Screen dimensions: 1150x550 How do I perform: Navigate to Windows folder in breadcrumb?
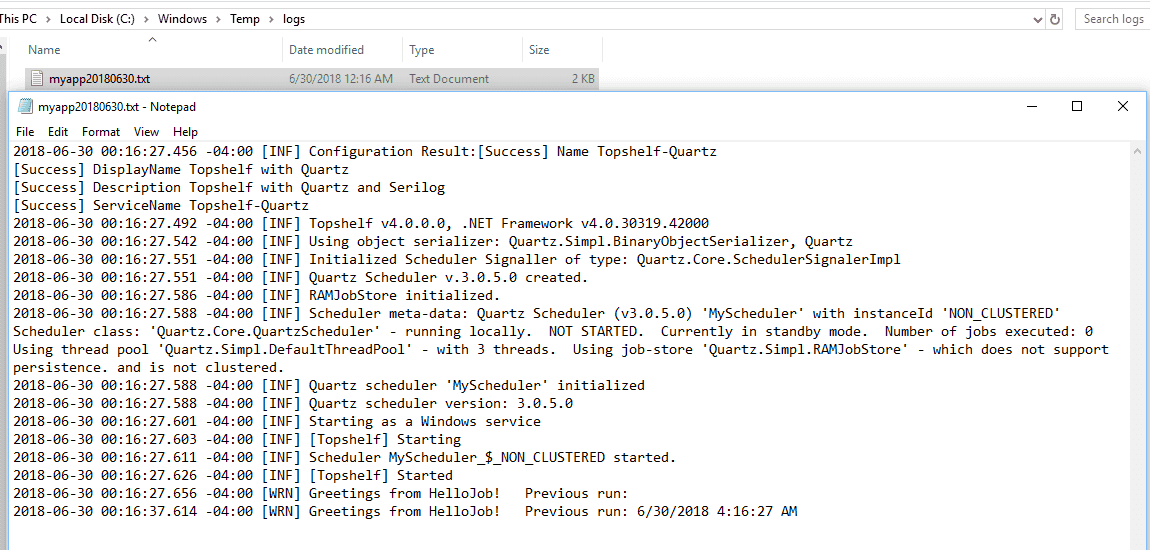click(183, 19)
